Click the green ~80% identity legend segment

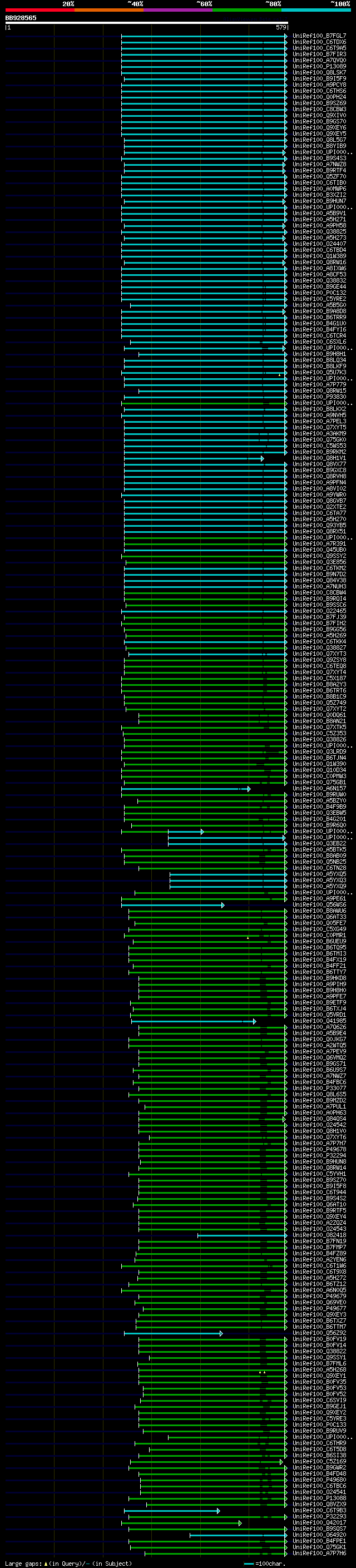(247, 10)
